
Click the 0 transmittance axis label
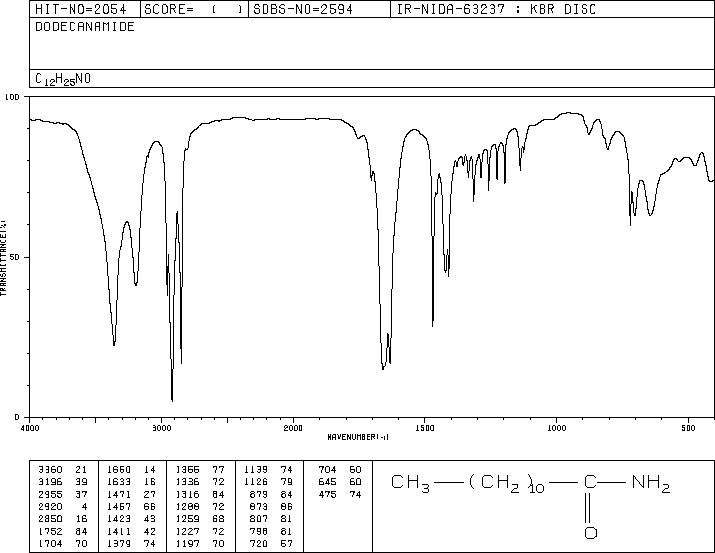tap(17, 417)
